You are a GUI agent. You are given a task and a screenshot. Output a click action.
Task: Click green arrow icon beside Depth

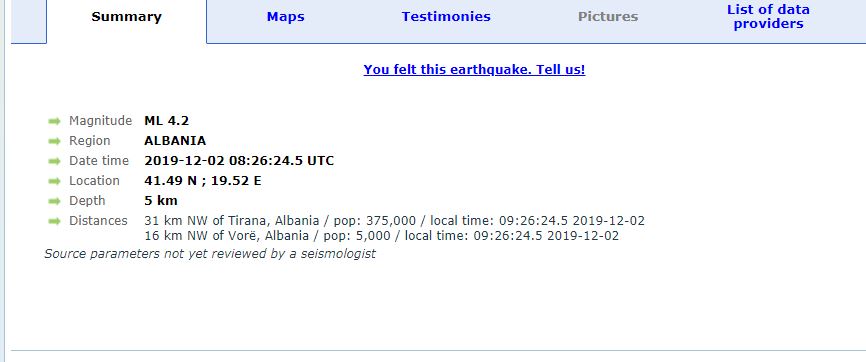coord(54,201)
